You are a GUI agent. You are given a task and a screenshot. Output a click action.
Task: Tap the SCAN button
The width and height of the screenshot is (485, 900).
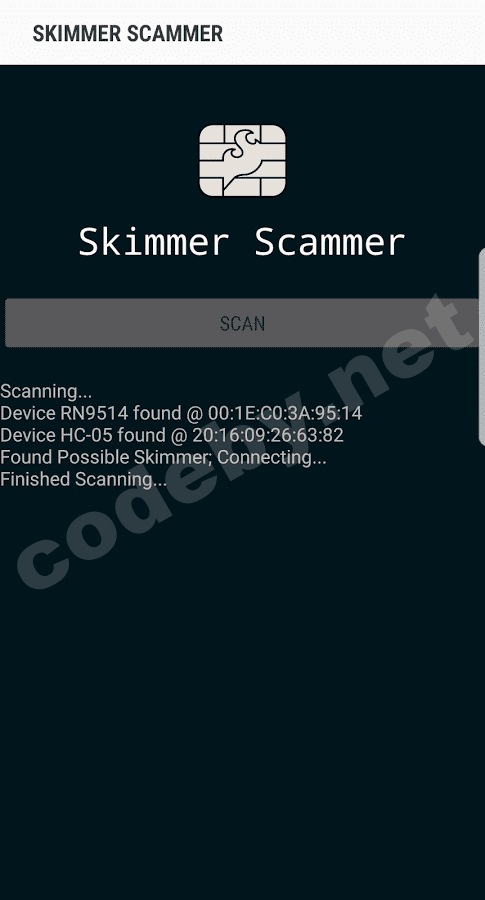(242, 323)
